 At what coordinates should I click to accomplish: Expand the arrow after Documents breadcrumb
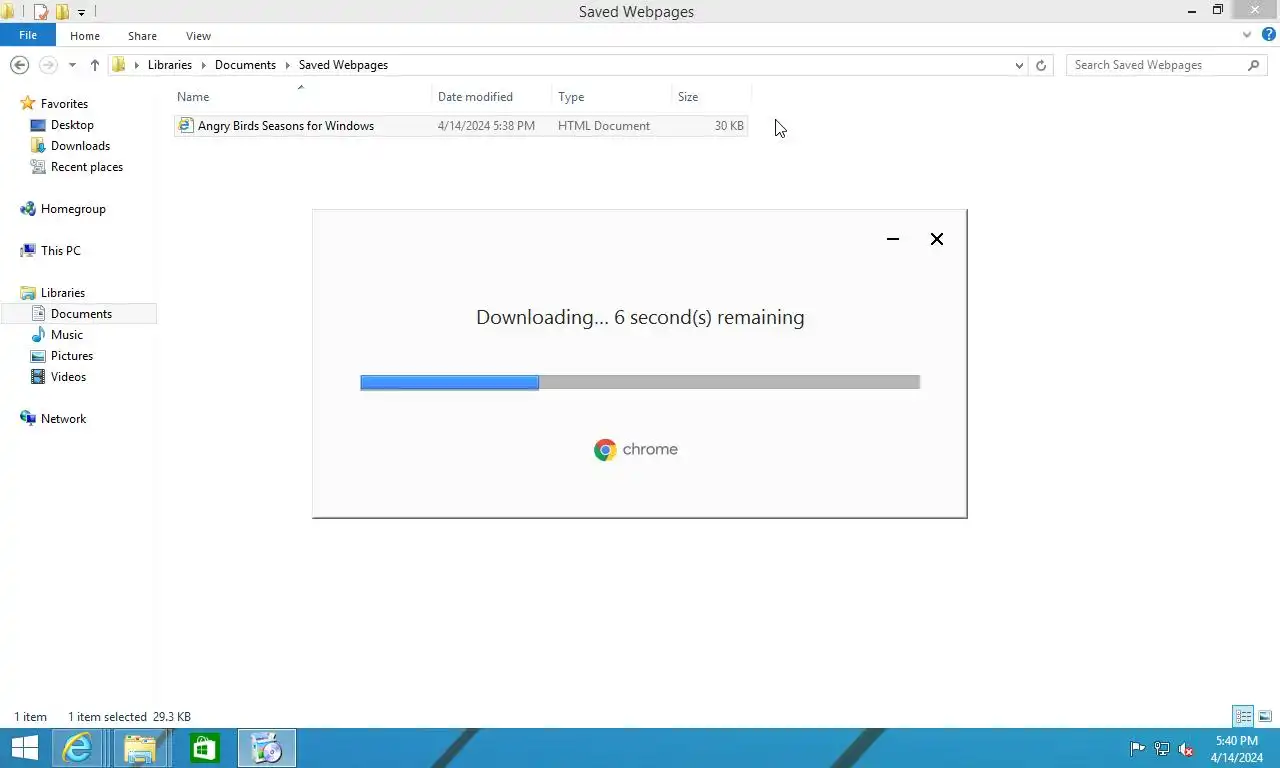pyautogui.click(x=288, y=65)
